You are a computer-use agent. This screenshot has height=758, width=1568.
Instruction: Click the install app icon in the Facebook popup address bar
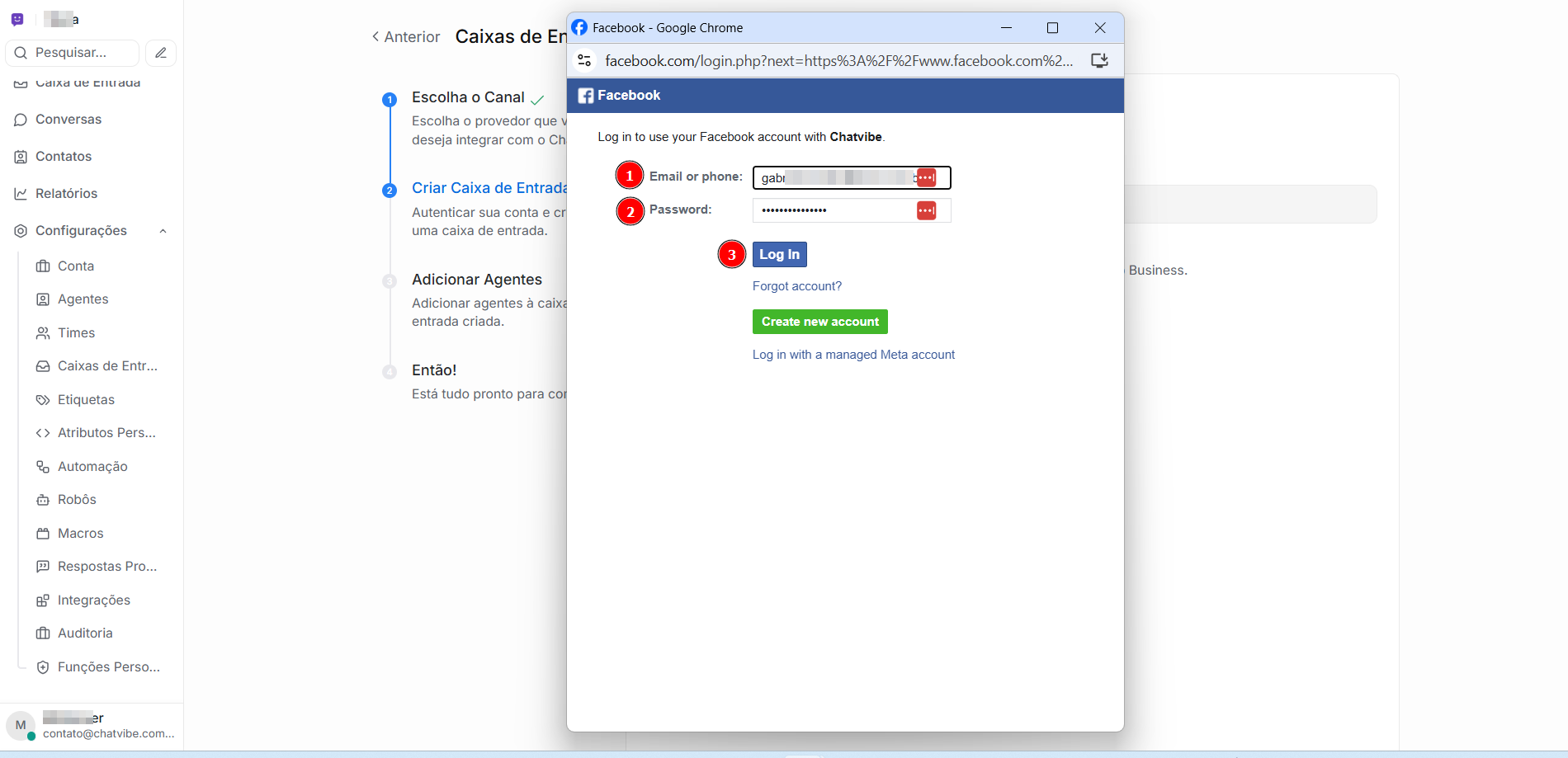1099,60
